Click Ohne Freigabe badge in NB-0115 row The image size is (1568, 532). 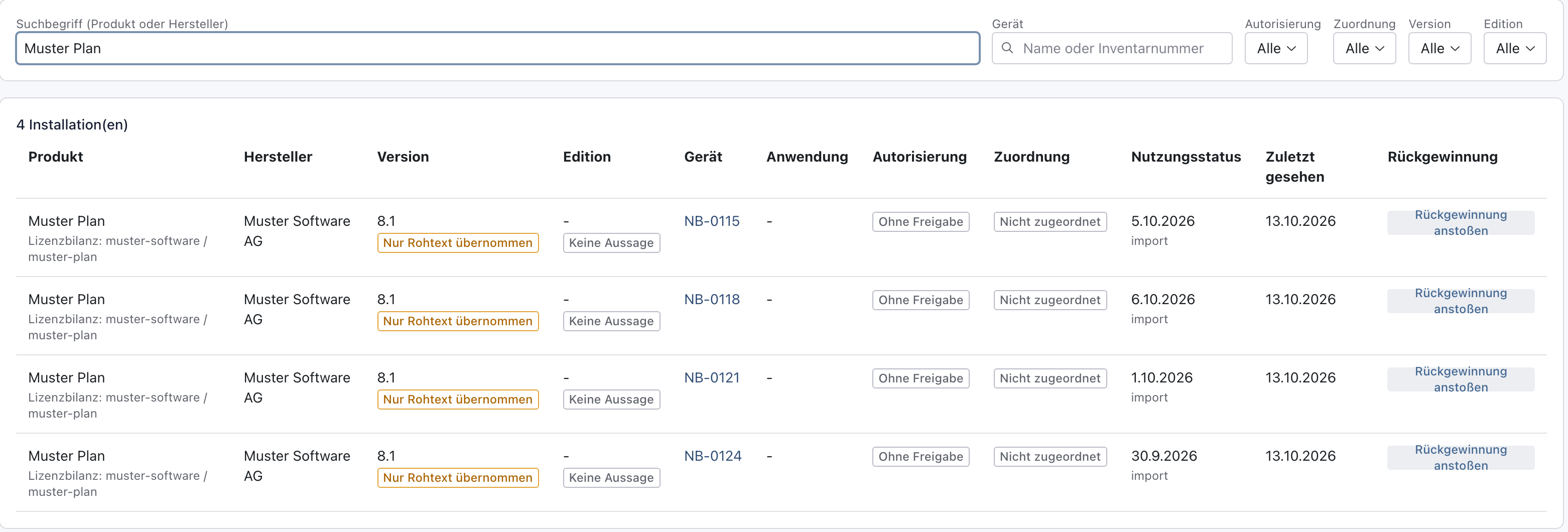click(x=921, y=221)
